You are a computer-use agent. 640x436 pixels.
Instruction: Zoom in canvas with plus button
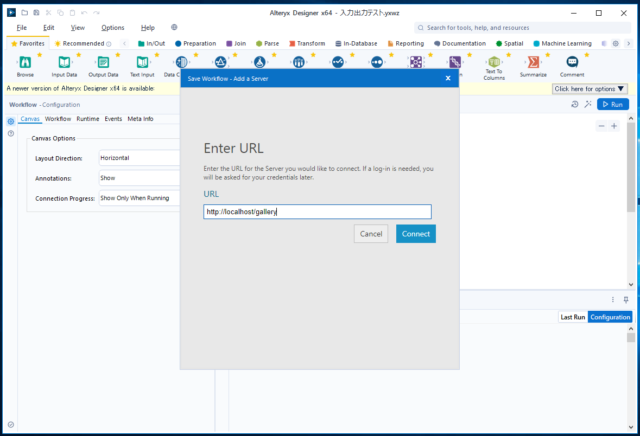[614, 126]
